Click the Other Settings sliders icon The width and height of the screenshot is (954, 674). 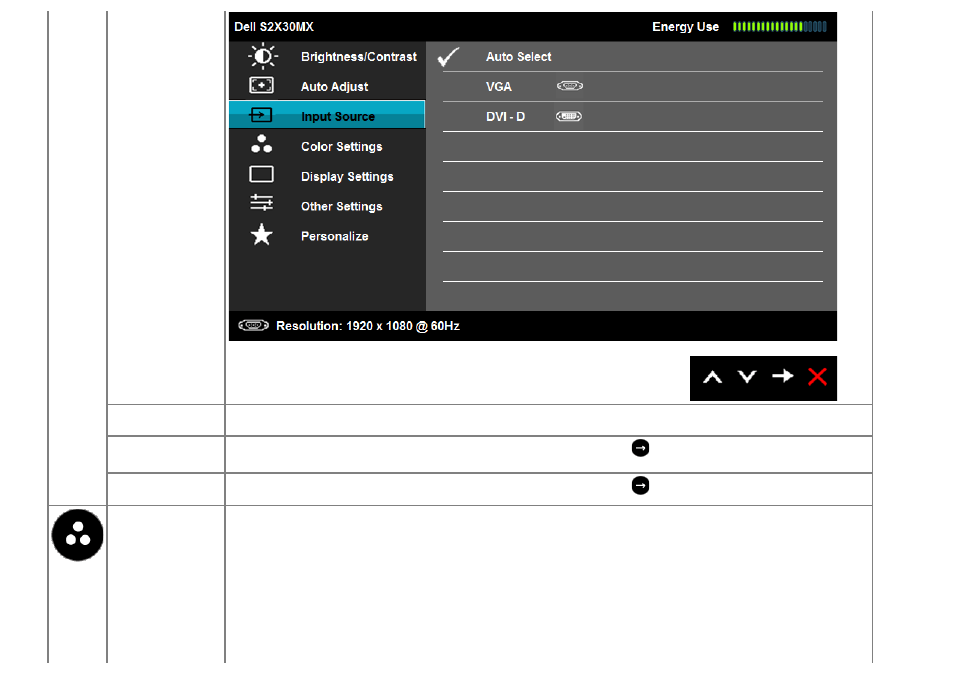[262, 203]
